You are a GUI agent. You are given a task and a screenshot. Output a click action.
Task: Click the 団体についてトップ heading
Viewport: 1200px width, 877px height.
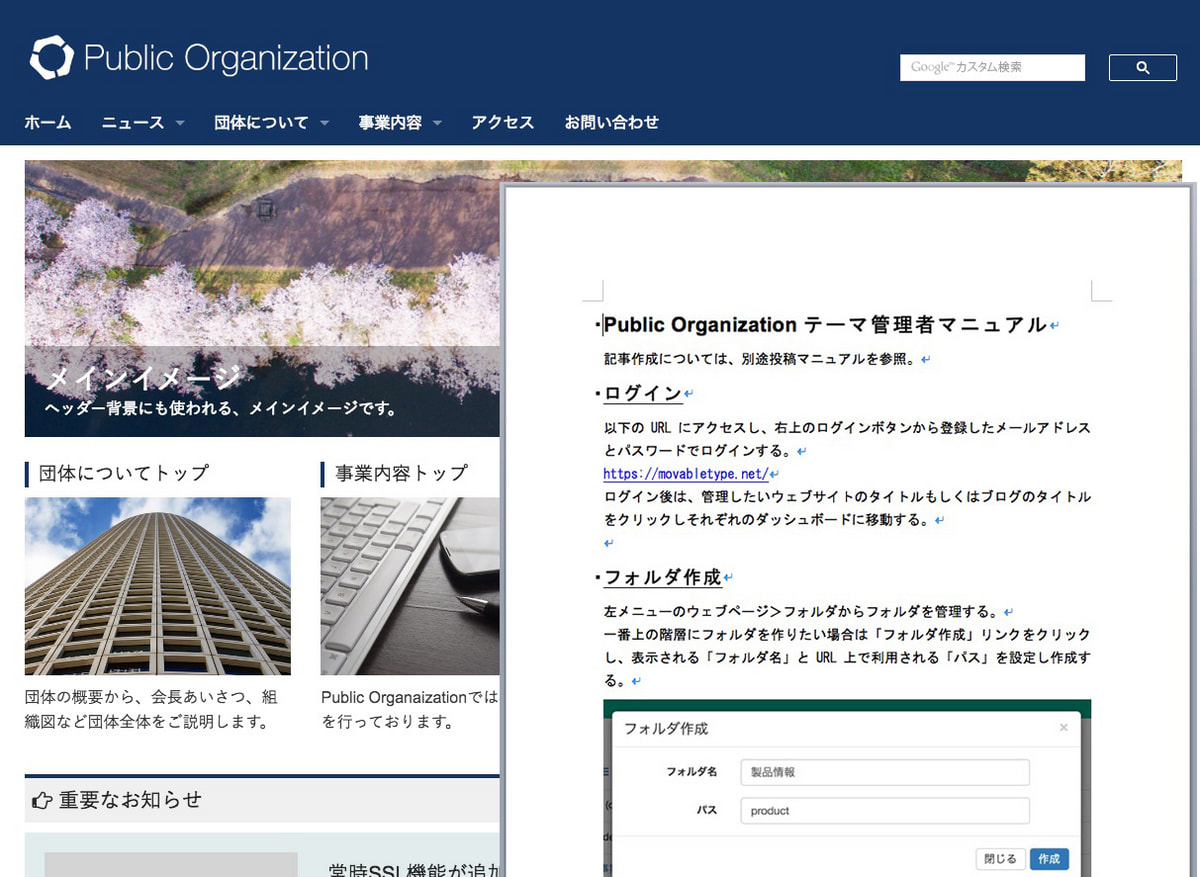[123, 473]
